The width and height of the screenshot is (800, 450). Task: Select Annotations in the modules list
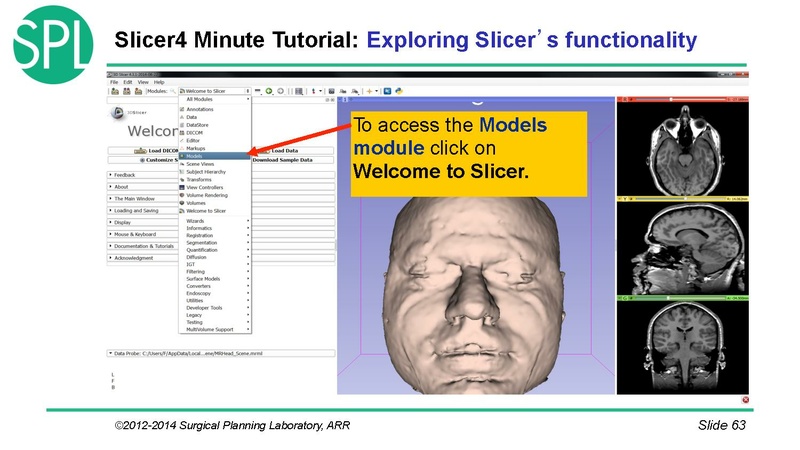pos(215,109)
